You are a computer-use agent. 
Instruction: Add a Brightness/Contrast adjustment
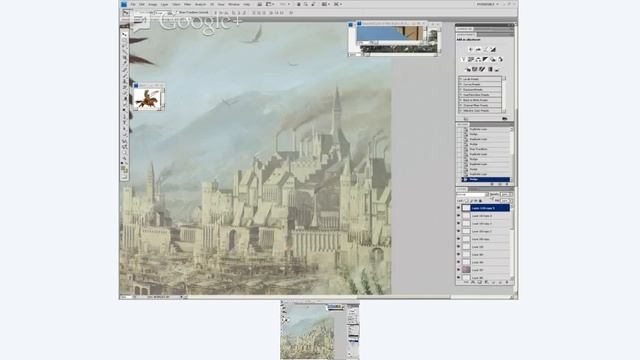(x=471, y=49)
